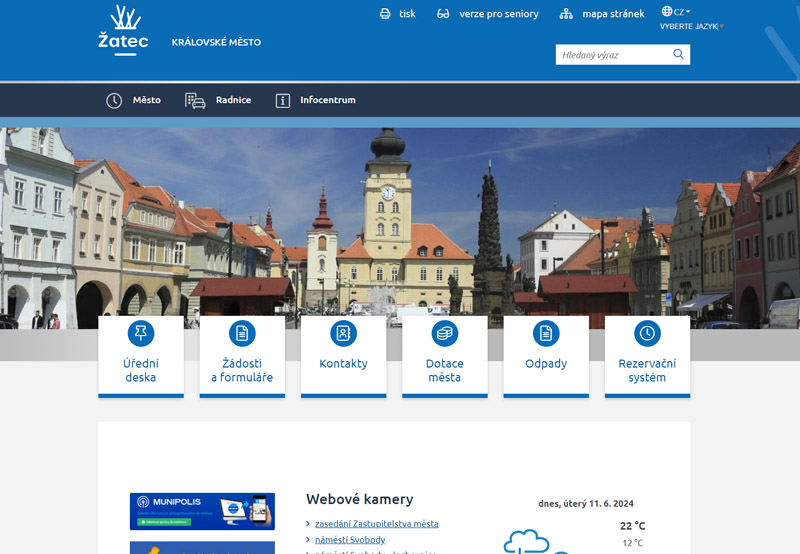This screenshot has height=554, width=800.
Task: Expand the Vyberte jazyk selector
Action: tap(691, 27)
